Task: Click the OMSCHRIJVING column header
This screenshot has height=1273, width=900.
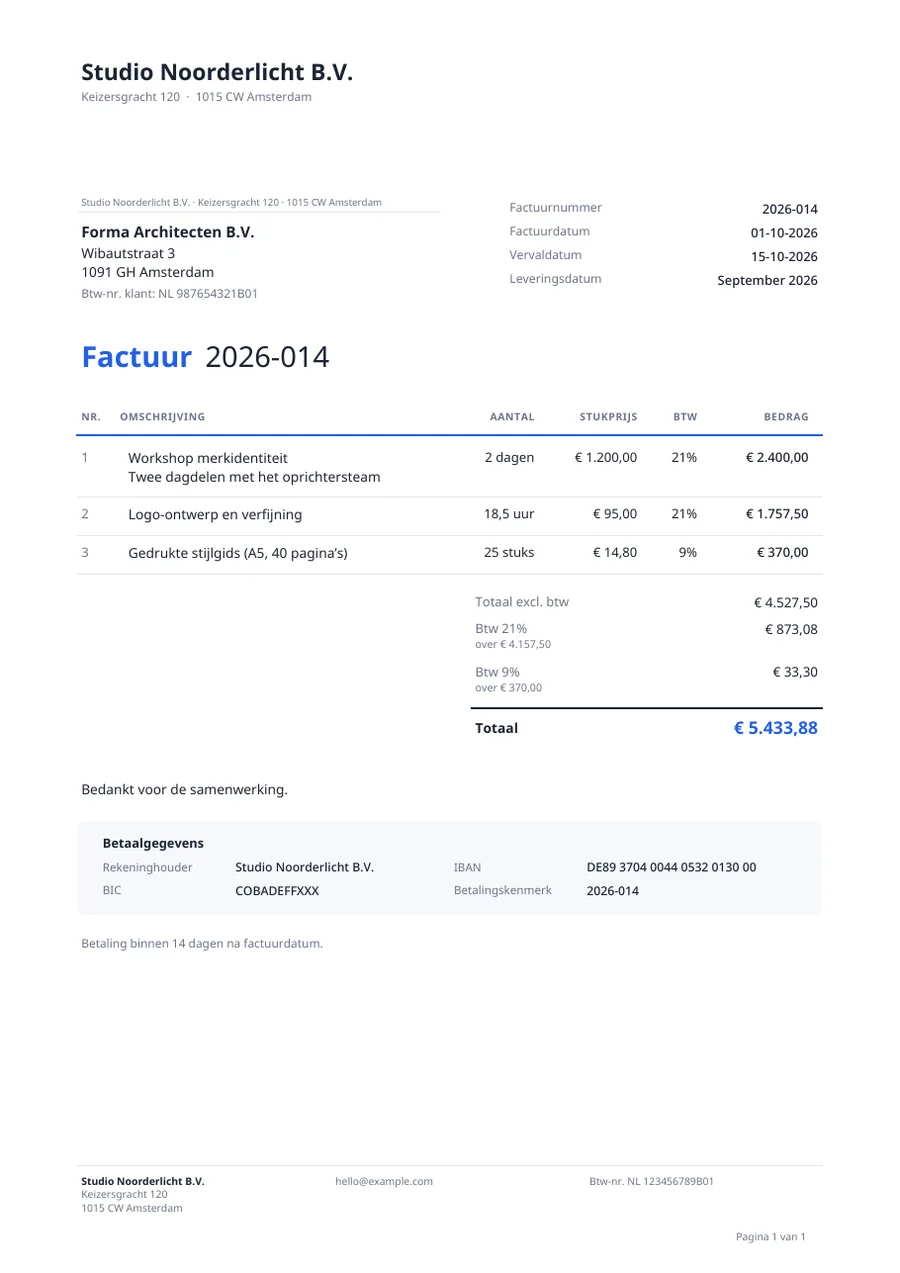Action: point(162,417)
